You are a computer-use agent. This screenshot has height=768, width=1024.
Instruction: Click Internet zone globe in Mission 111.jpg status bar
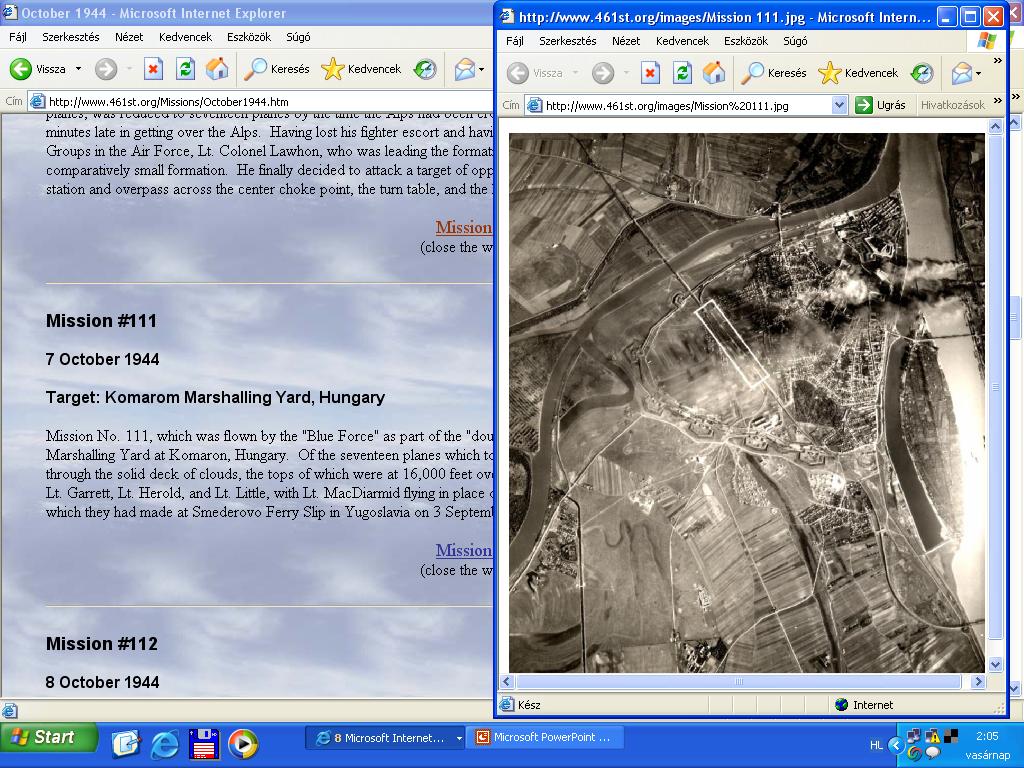click(x=842, y=705)
